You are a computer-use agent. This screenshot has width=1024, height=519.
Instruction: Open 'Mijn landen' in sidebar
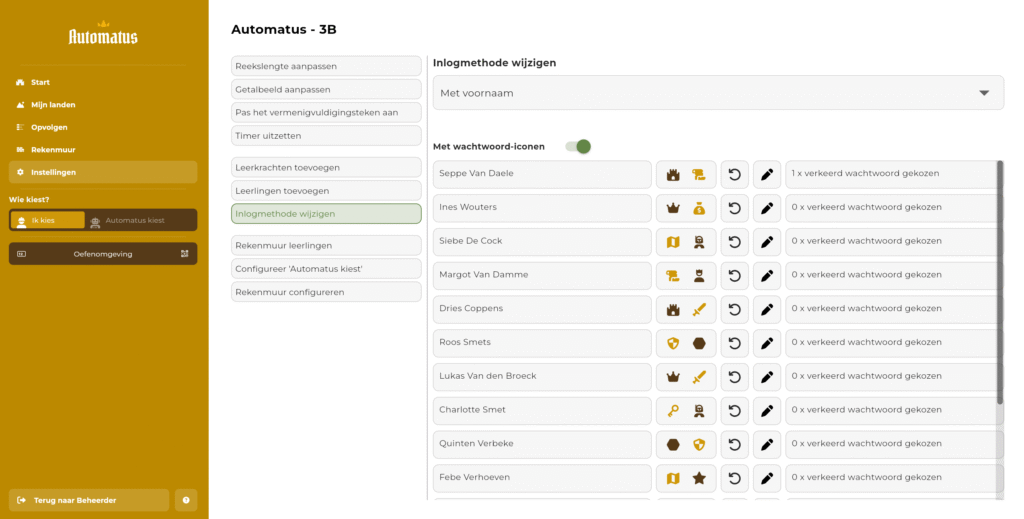(53, 105)
